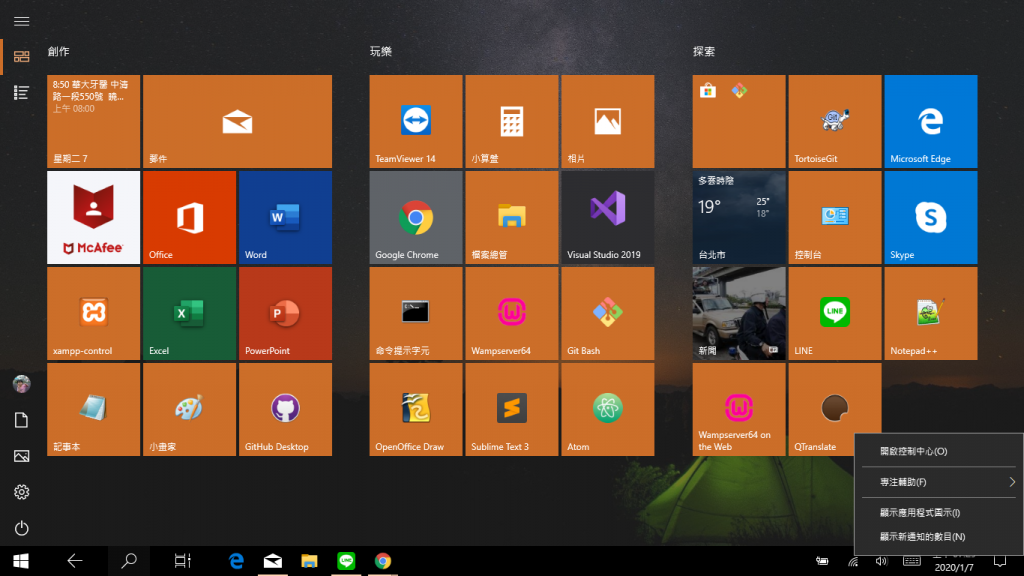Select 開啟控制中心(O) from context menu
This screenshot has width=1024, height=576.
938,451
